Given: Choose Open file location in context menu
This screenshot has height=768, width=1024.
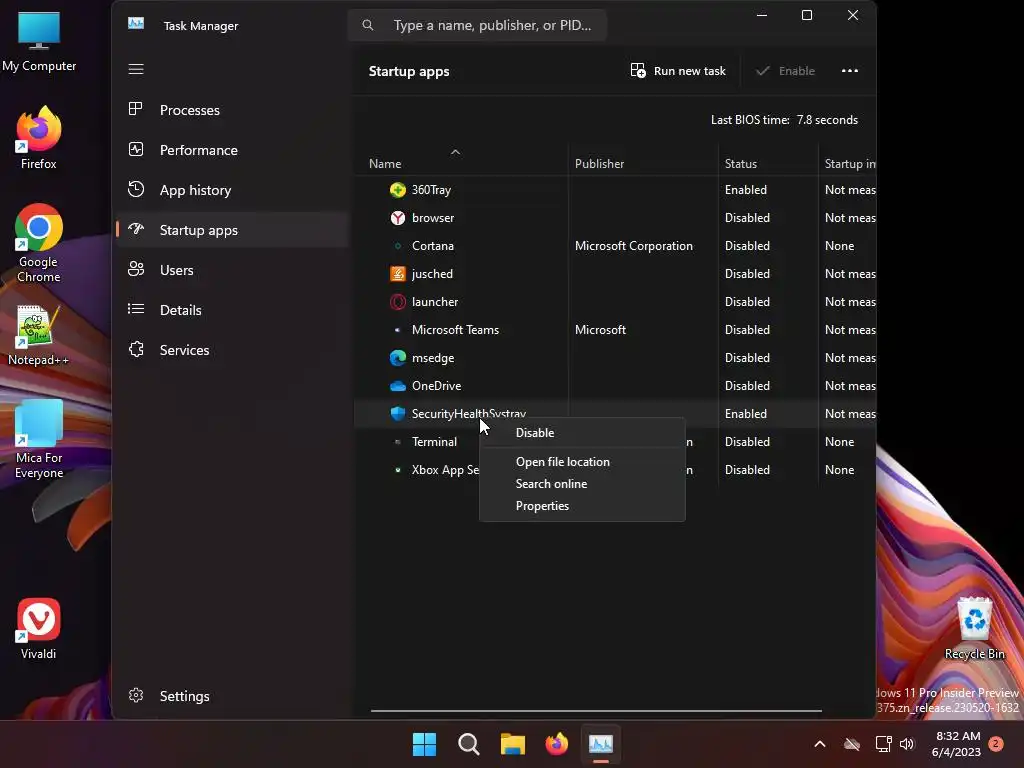Looking at the screenshot, I should coord(582,462).
